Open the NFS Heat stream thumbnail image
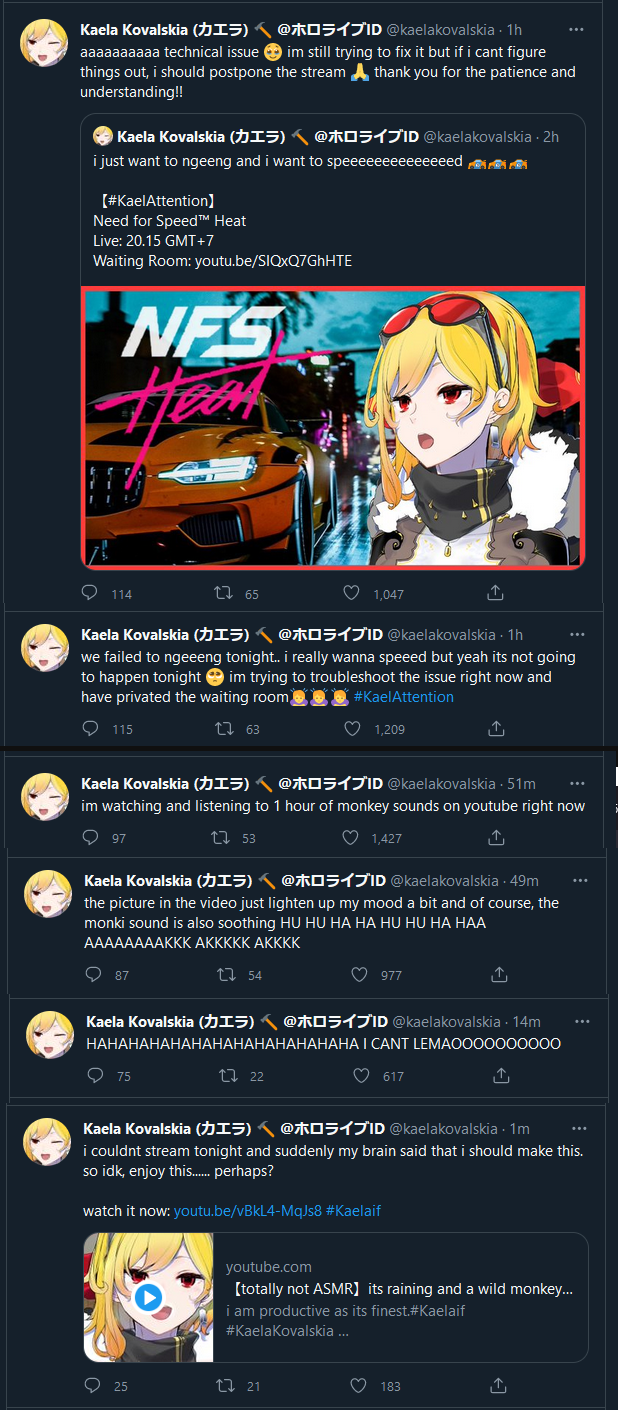Viewport: 618px width, 1410px height. tap(333, 427)
